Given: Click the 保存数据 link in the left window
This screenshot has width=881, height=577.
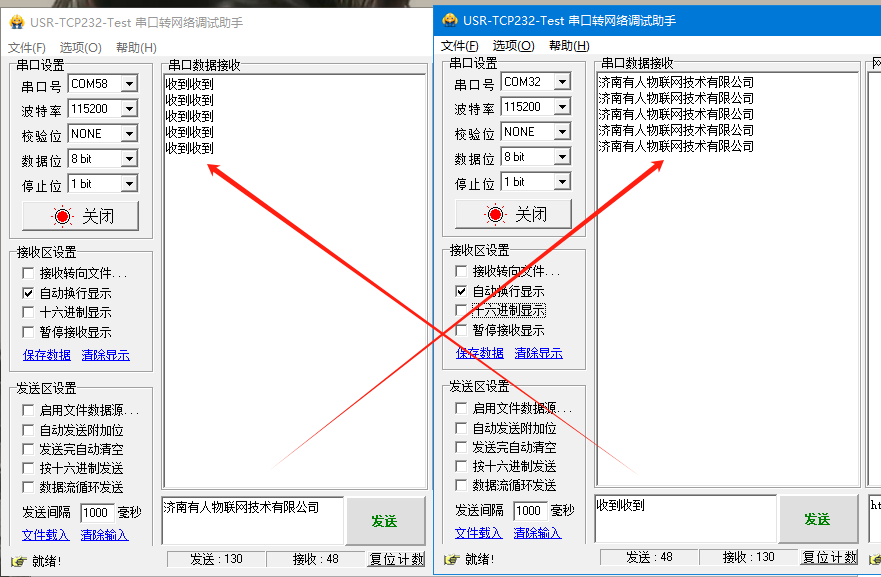Looking at the screenshot, I should pos(47,355).
